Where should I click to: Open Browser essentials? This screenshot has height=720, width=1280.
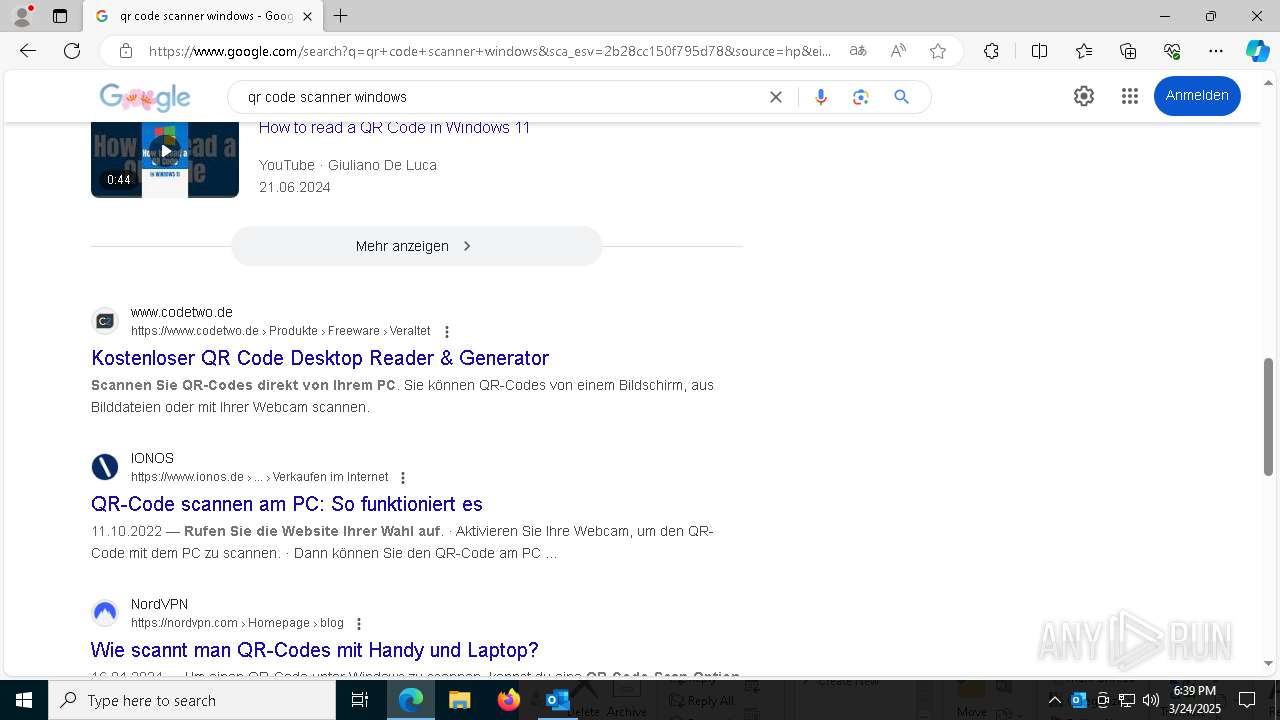(x=1172, y=51)
